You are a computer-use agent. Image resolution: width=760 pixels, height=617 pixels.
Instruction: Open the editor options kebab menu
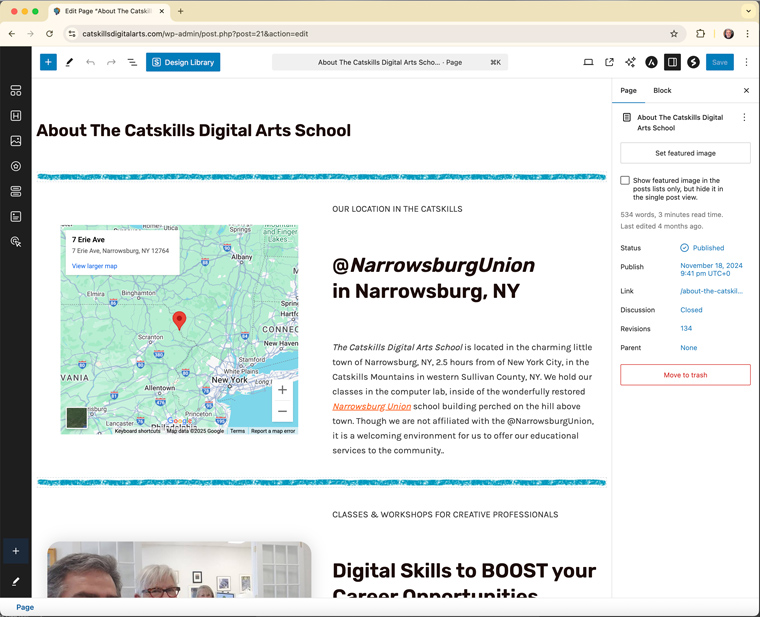746,62
